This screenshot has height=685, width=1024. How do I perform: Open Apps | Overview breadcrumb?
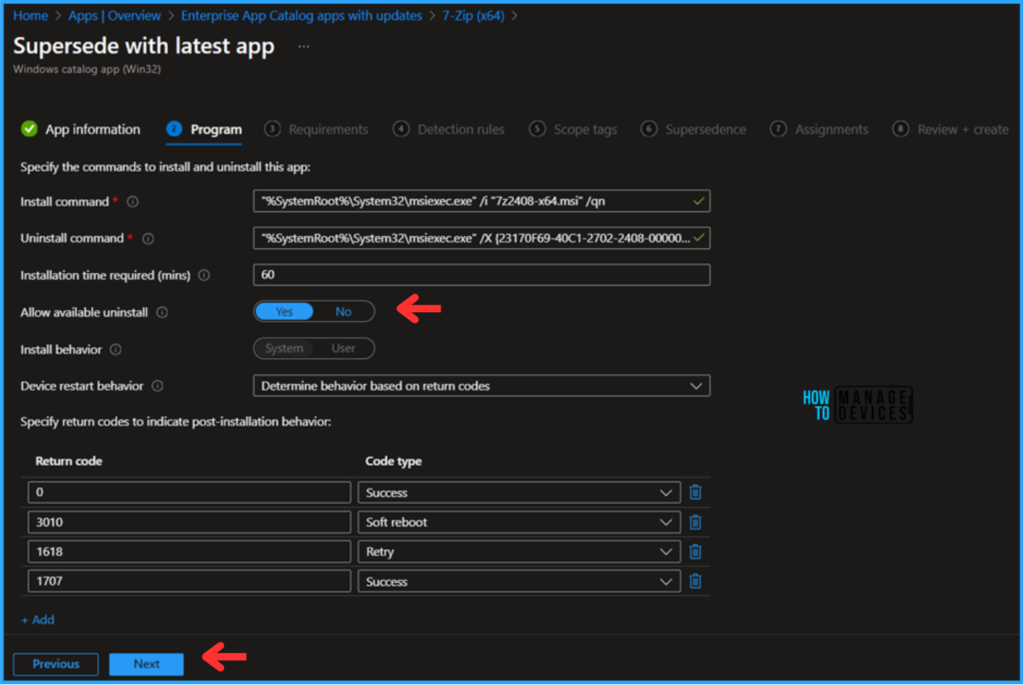pyautogui.click(x=115, y=16)
